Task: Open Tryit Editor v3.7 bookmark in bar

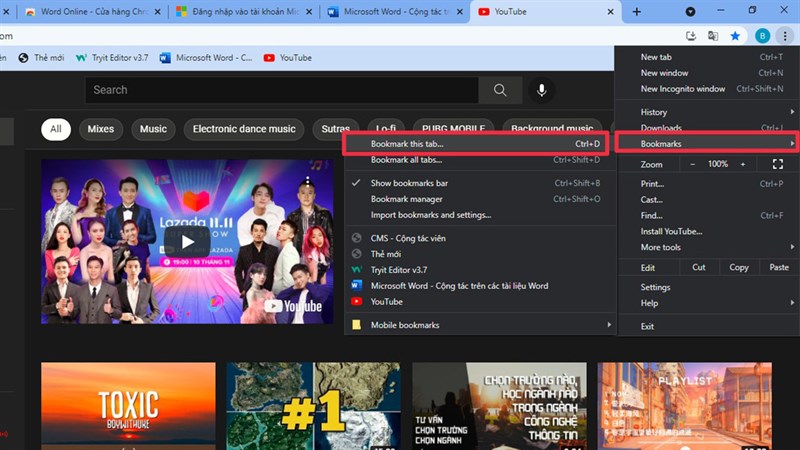Action: pyautogui.click(x=112, y=58)
